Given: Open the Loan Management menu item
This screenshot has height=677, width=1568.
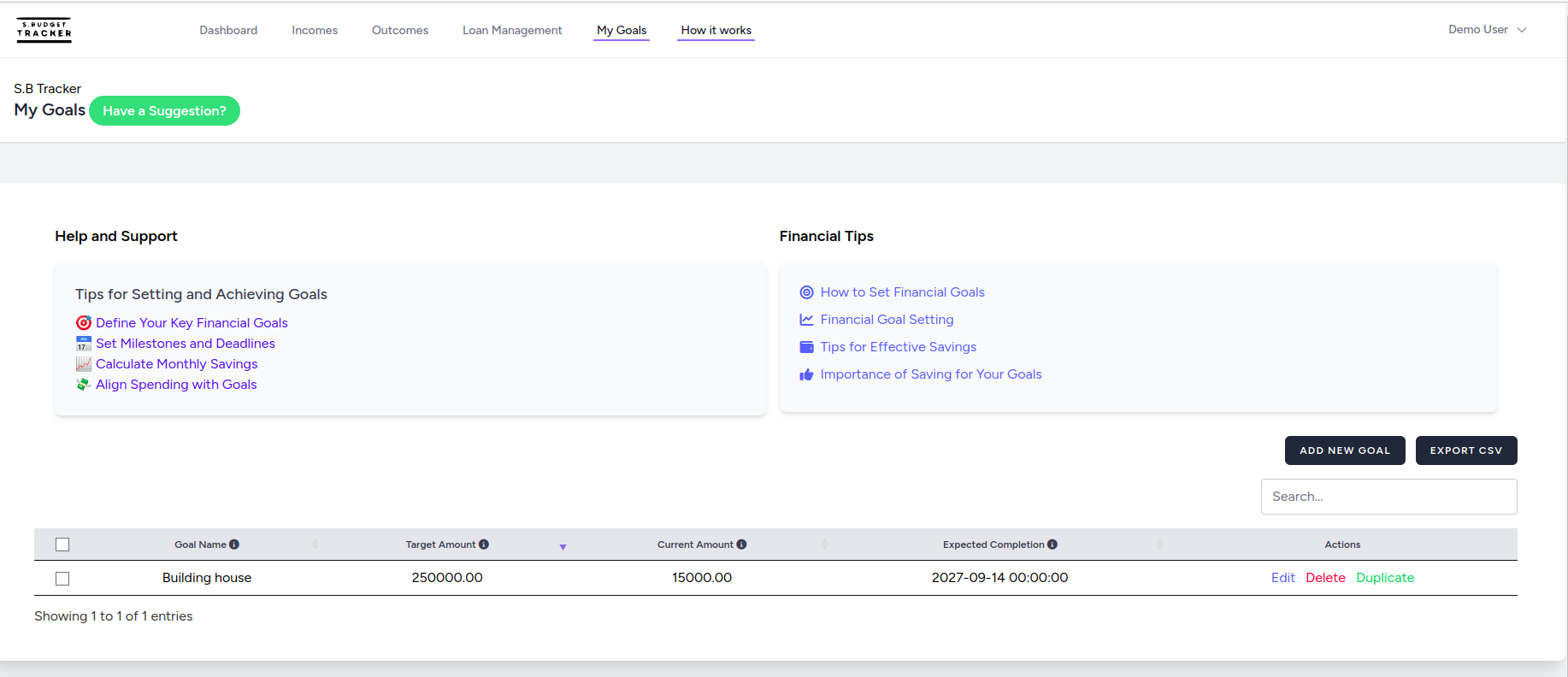Looking at the screenshot, I should point(512,30).
